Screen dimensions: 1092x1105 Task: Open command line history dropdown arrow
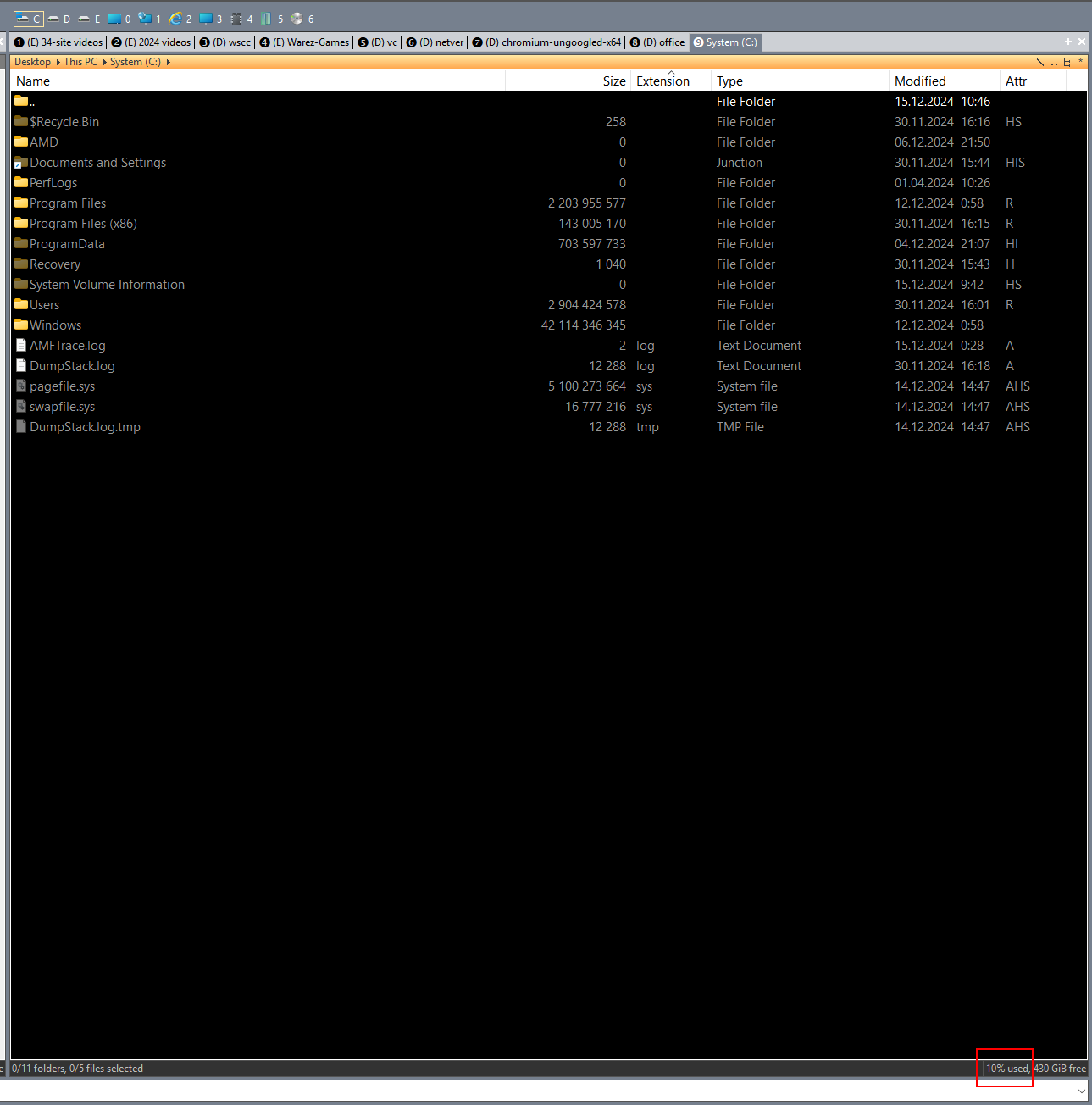click(x=1081, y=1091)
